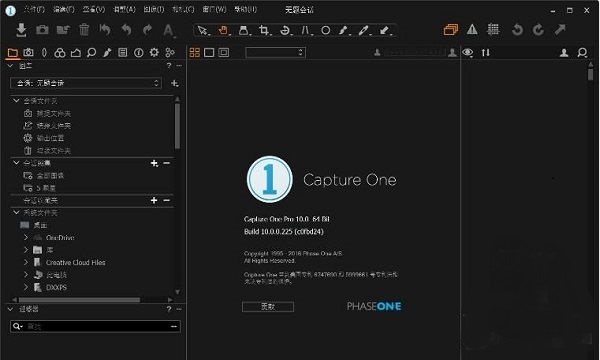Click the magnifier search icon in browser toolbar

[x=582, y=52]
